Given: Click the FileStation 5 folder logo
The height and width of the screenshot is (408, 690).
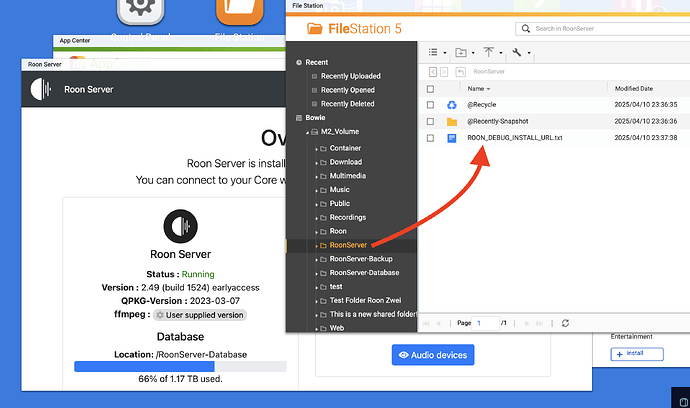Looking at the screenshot, I should [x=315, y=29].
